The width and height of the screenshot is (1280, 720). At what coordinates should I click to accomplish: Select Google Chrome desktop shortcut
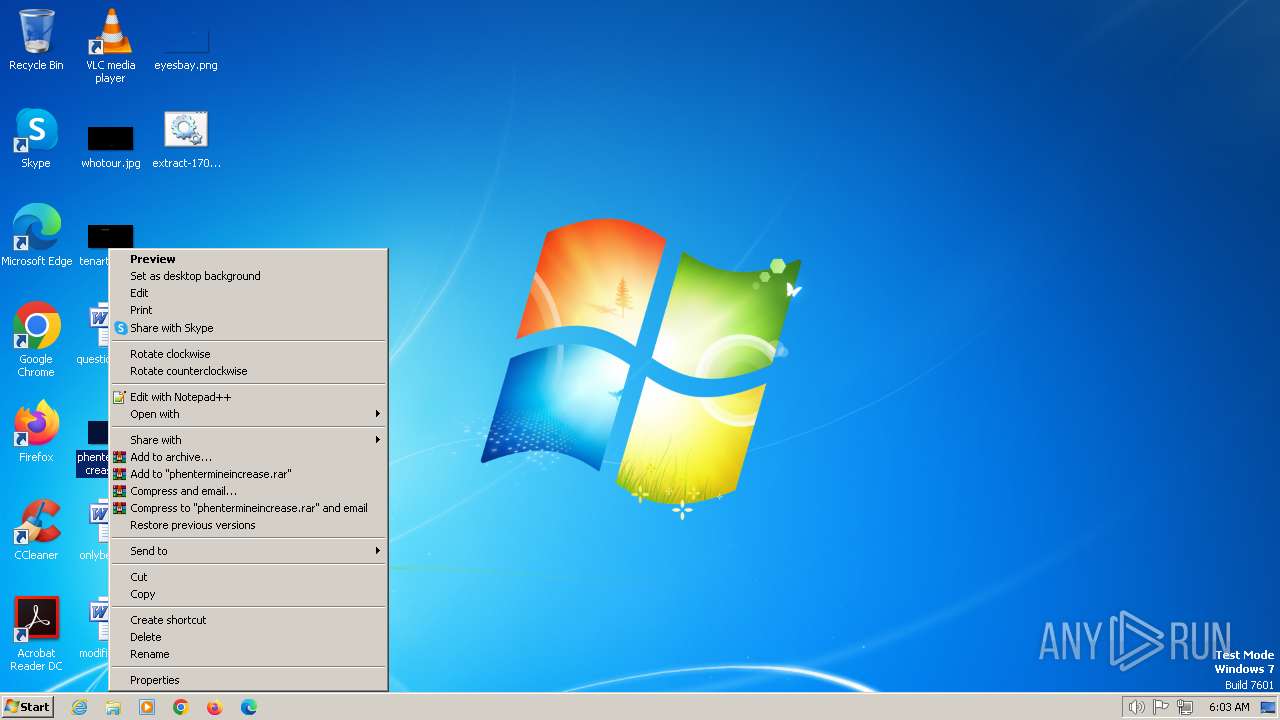coord(36,340)
